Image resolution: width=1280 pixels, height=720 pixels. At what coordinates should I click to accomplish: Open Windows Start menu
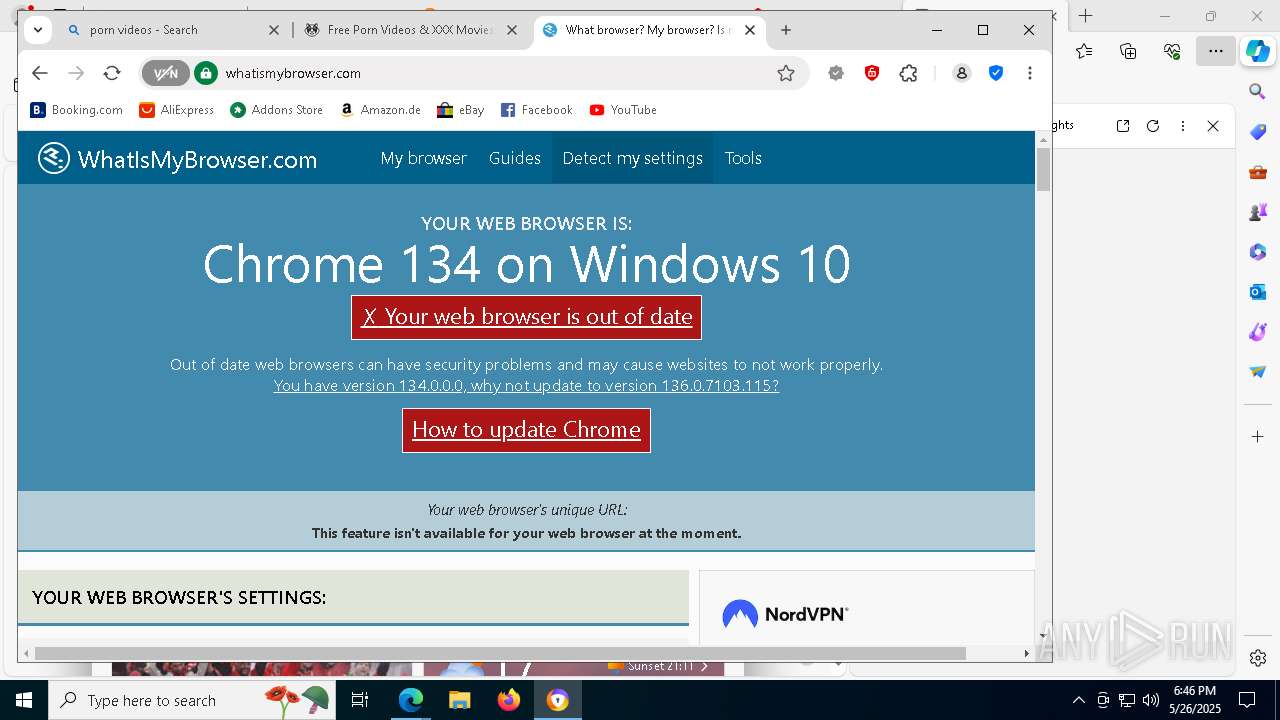tap(24, 700)
